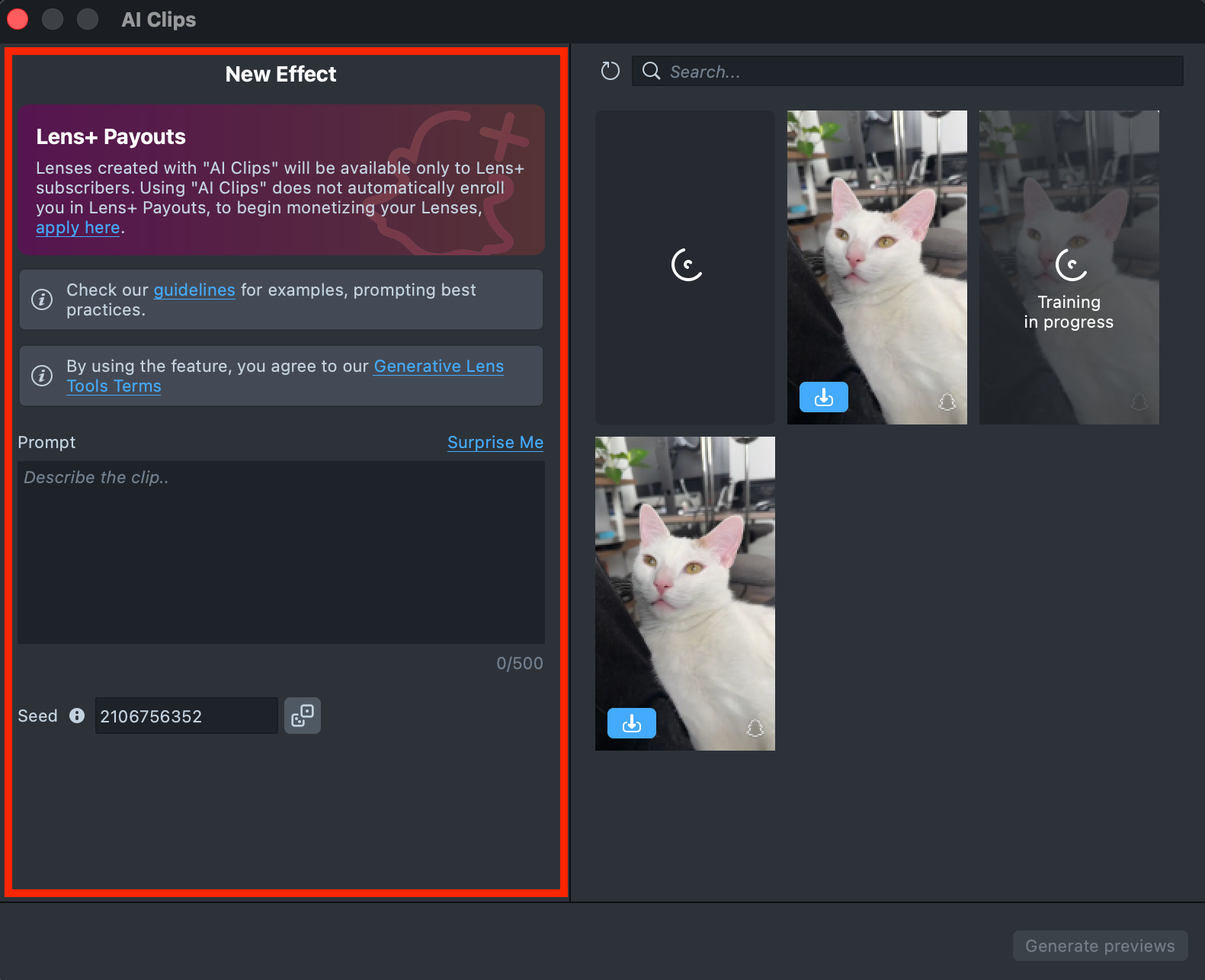Select the Training in progress thumbnail
This screenshot has width=1205, height=980.
(1069, 267)
